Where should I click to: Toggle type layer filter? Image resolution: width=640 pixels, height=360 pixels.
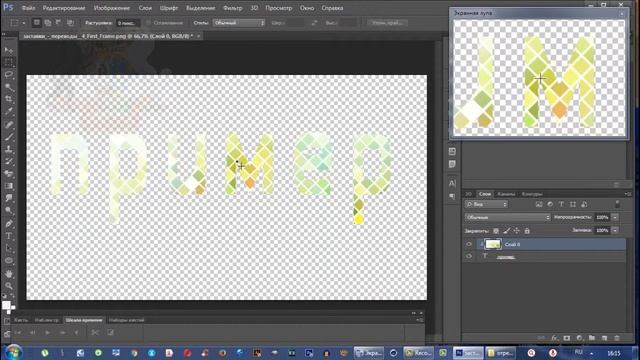pos(561,204)
